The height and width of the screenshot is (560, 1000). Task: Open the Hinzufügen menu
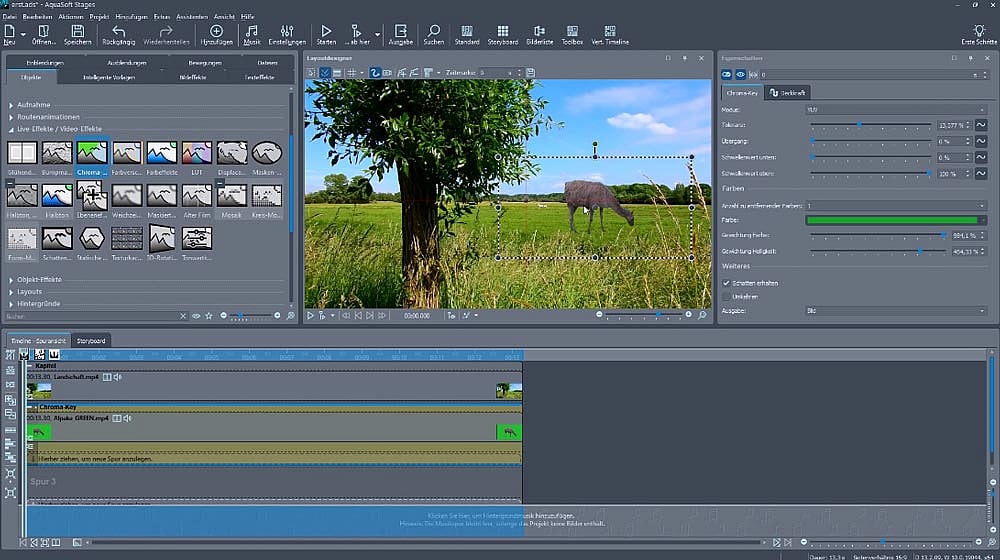139,17
